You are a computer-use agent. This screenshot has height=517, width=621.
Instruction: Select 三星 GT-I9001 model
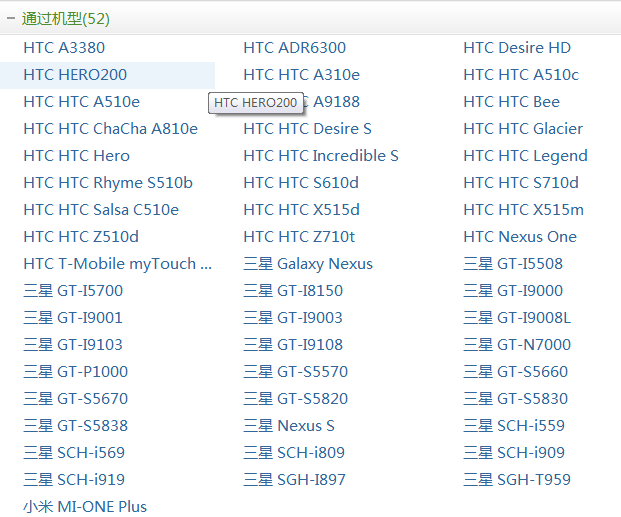(73, 317)
